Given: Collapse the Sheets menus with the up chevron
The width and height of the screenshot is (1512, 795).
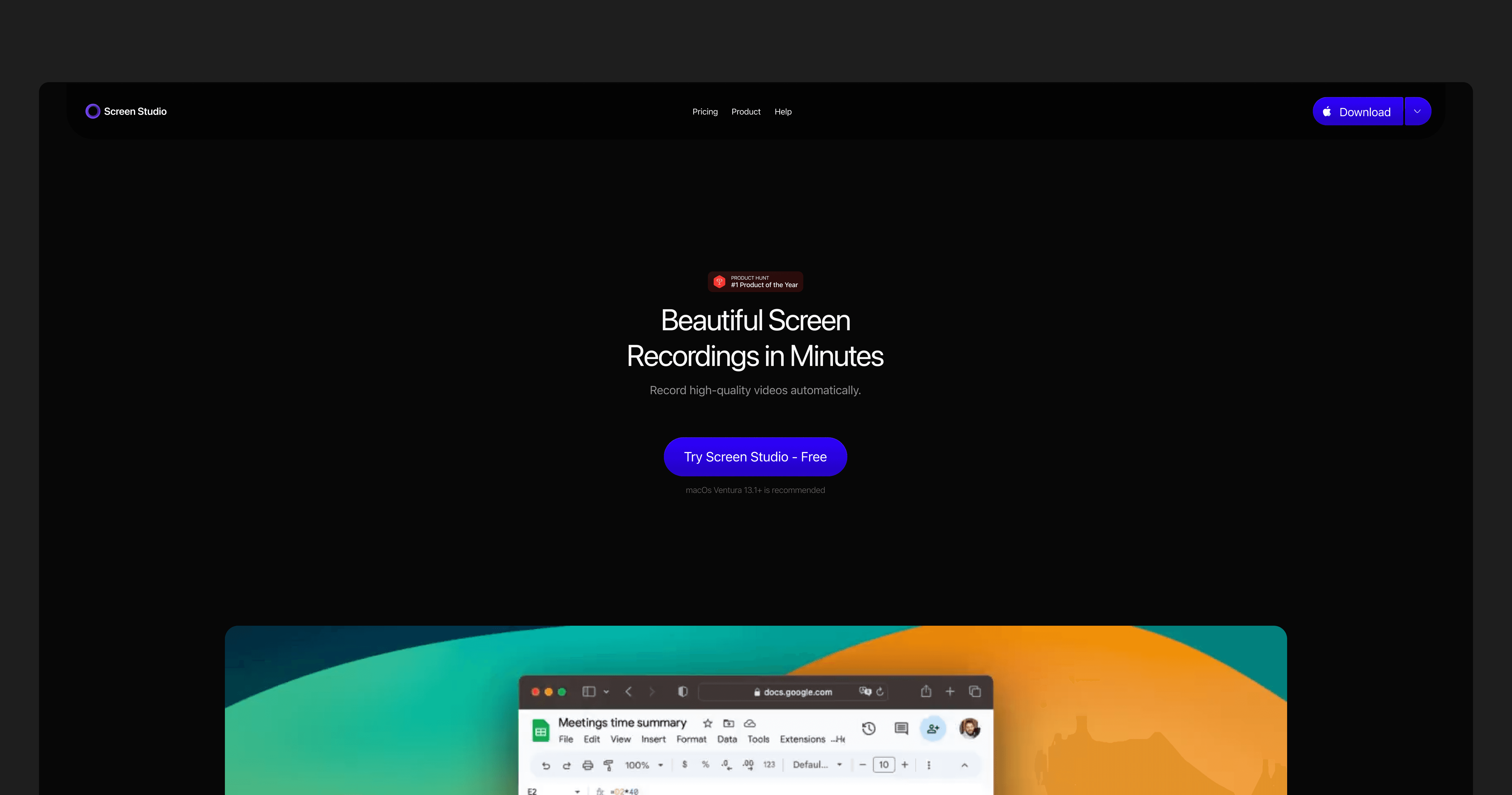Looking at the screenshot, I should pos(964,765).
